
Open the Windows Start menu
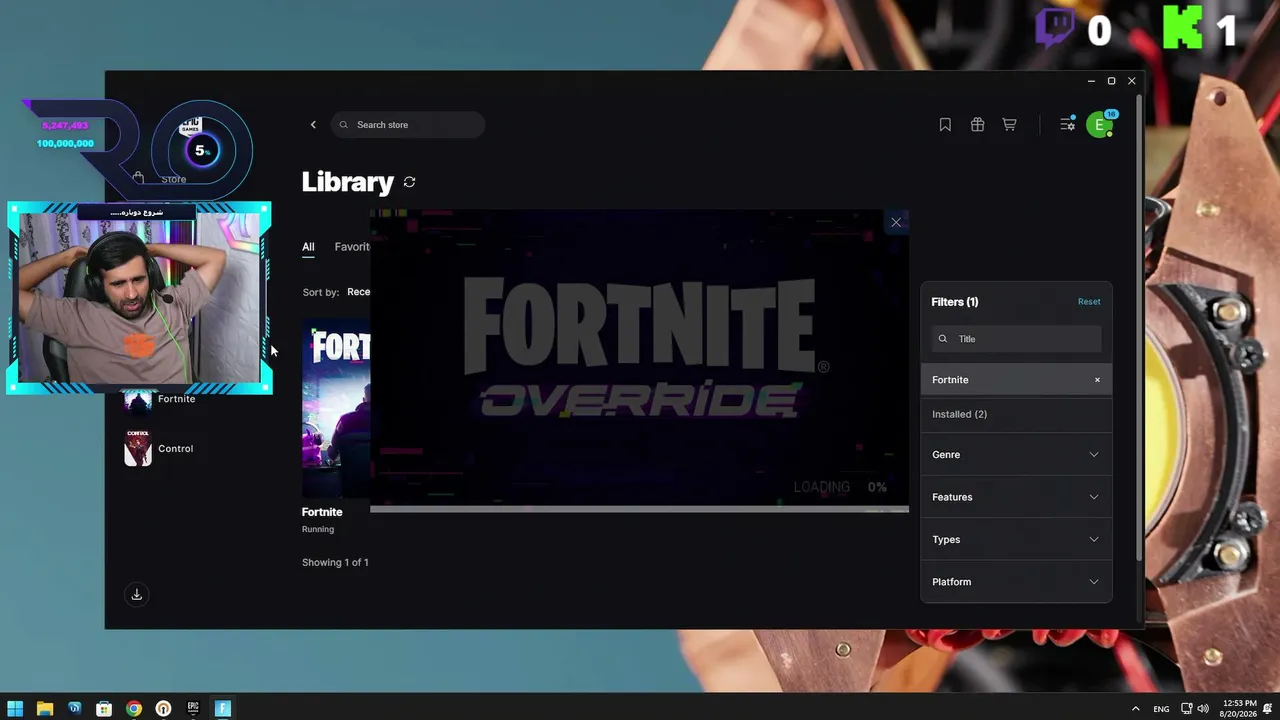coord(15,709)
